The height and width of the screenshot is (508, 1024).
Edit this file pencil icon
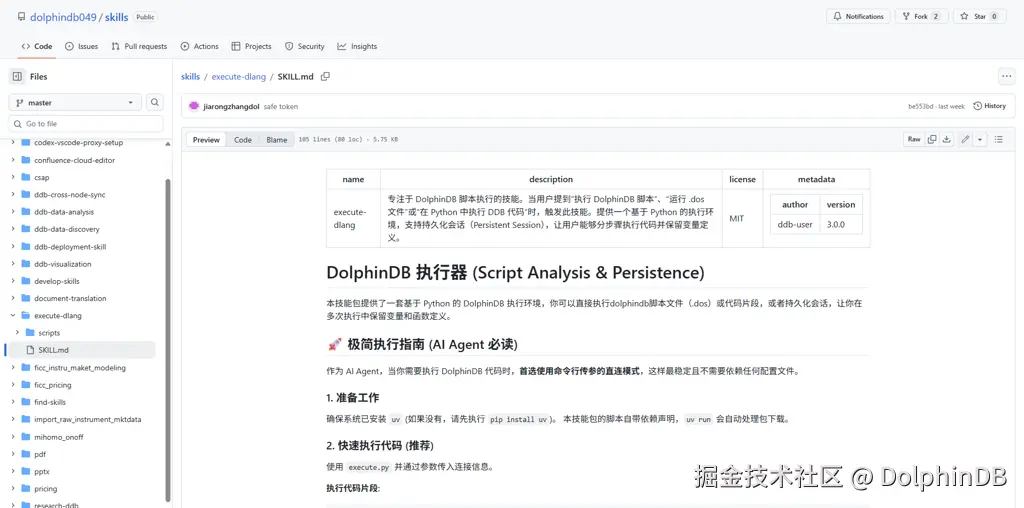tap(965, 139)
